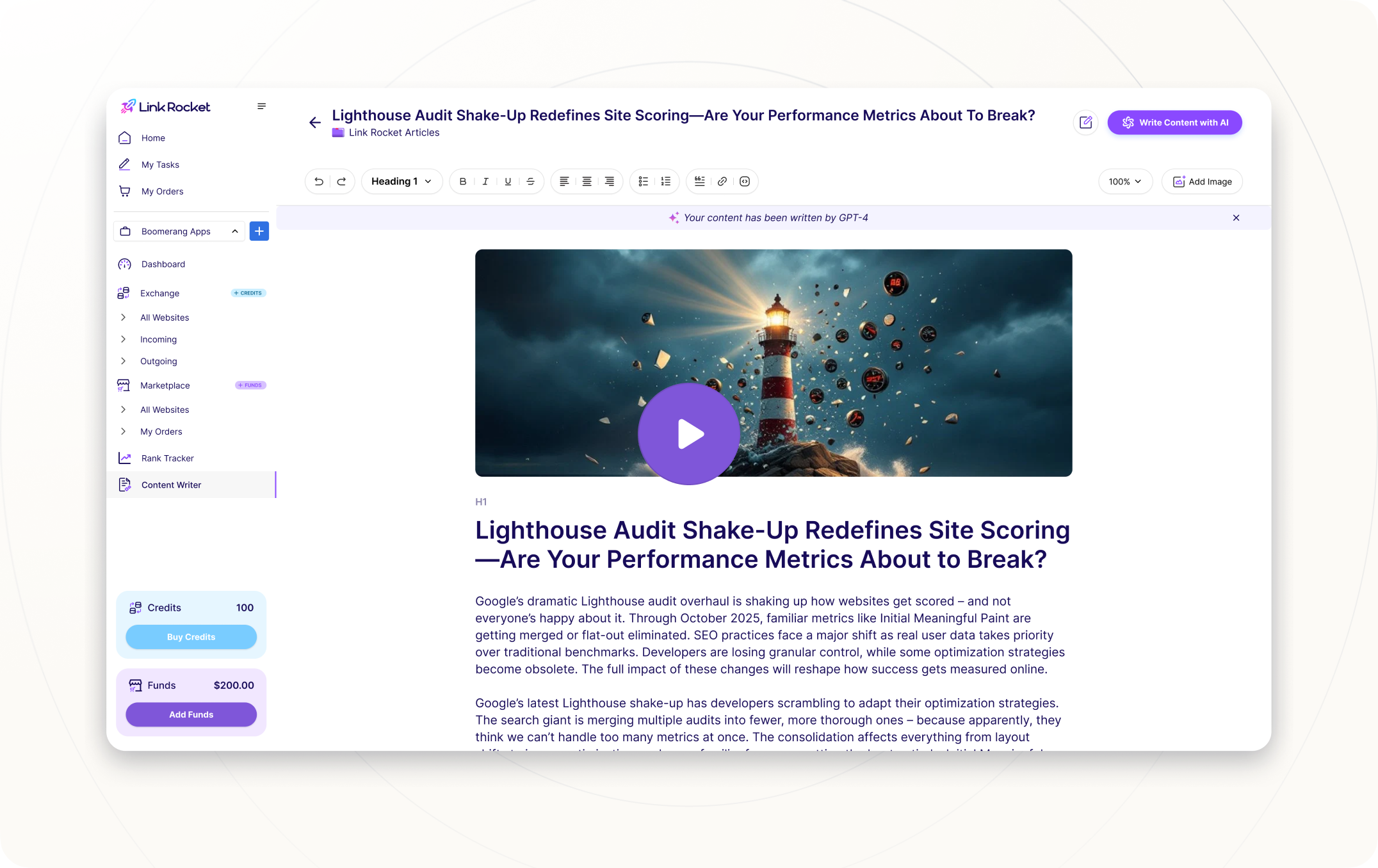This screenshot has height=868, width=1378.
Task: Click the second article paragraph
Action: pyautogui.click(x=768, y=724)
